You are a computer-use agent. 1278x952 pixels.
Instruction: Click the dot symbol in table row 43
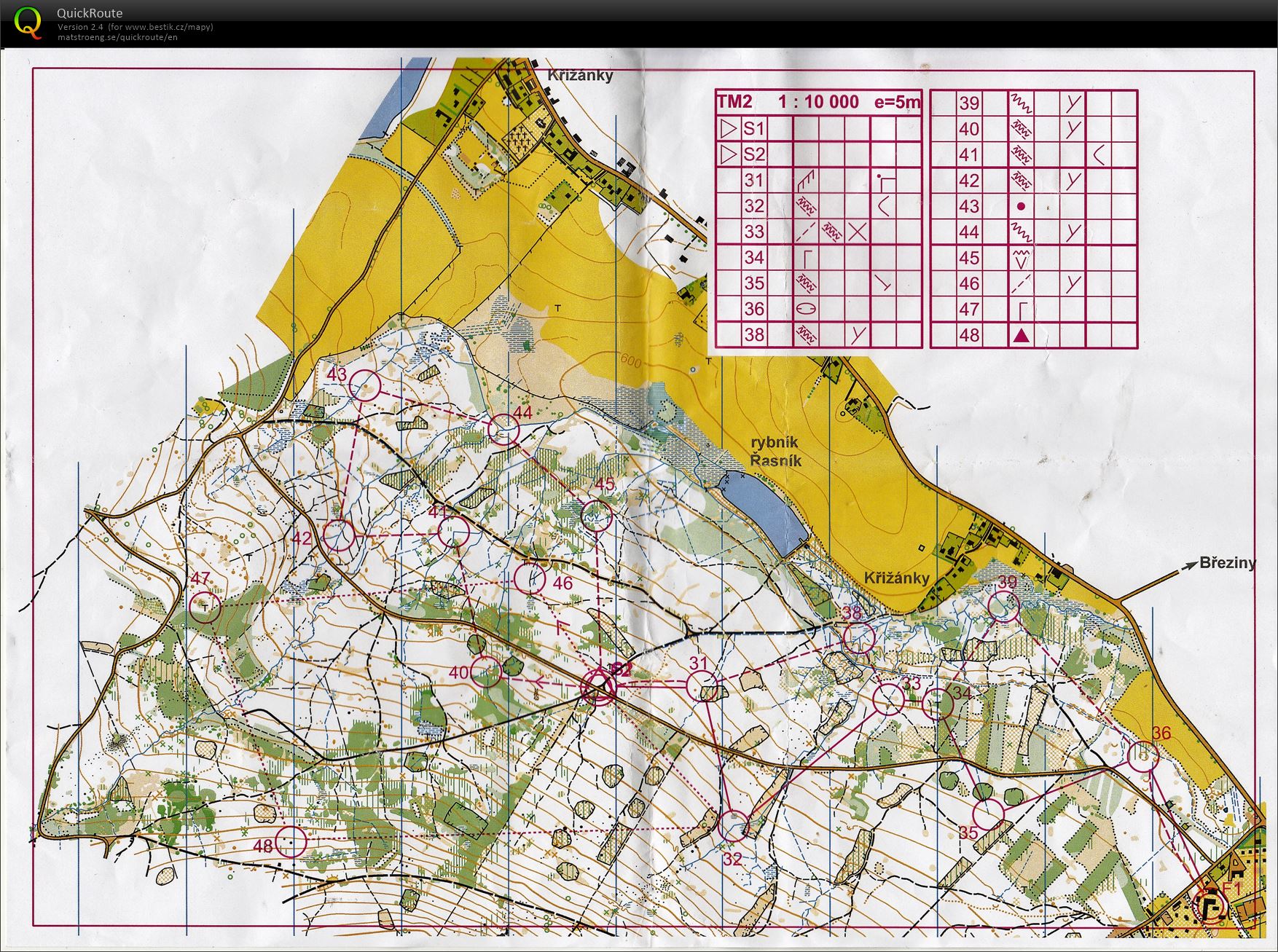coord(1022,206)
